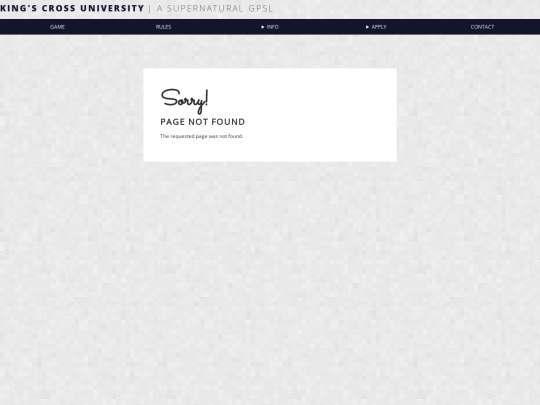Click the navy bar between GAME and RULES

pos(110,27)
